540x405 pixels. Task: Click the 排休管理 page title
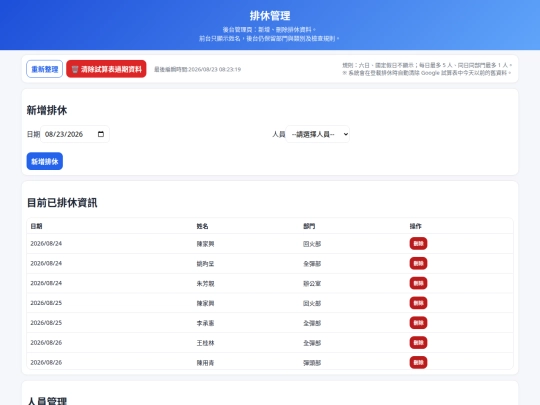(x=270, y=16)
